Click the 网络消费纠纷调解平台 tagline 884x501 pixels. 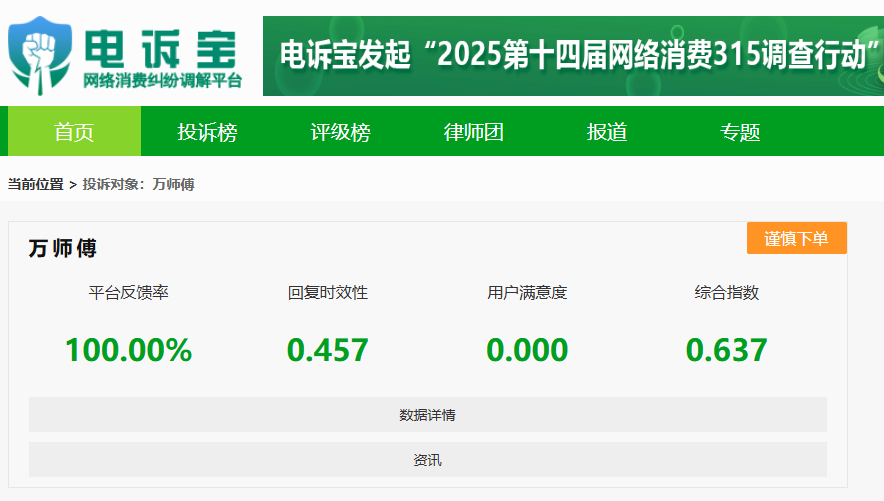pos(163,81)
